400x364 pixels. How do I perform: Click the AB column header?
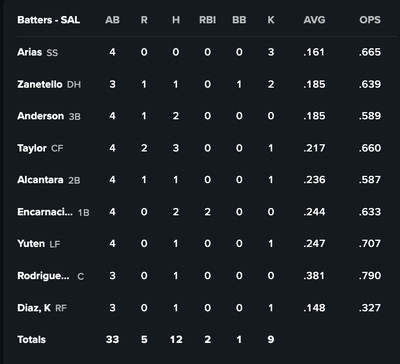(112, 20)
